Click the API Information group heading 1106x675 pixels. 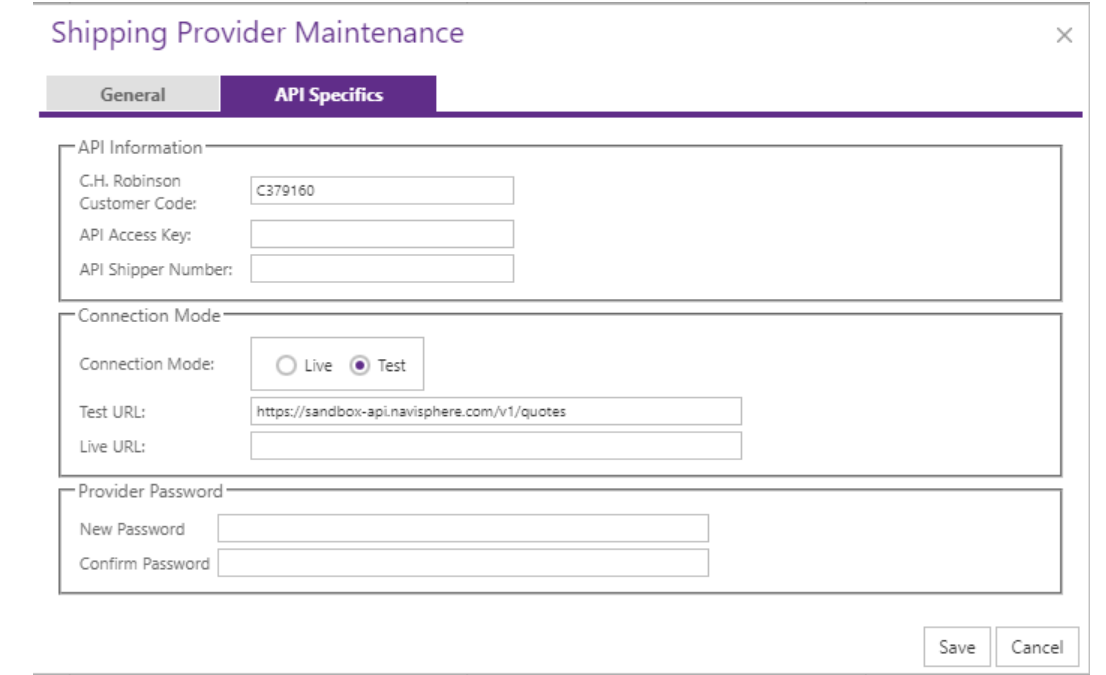pyautogui.click(x=140, y=148)
